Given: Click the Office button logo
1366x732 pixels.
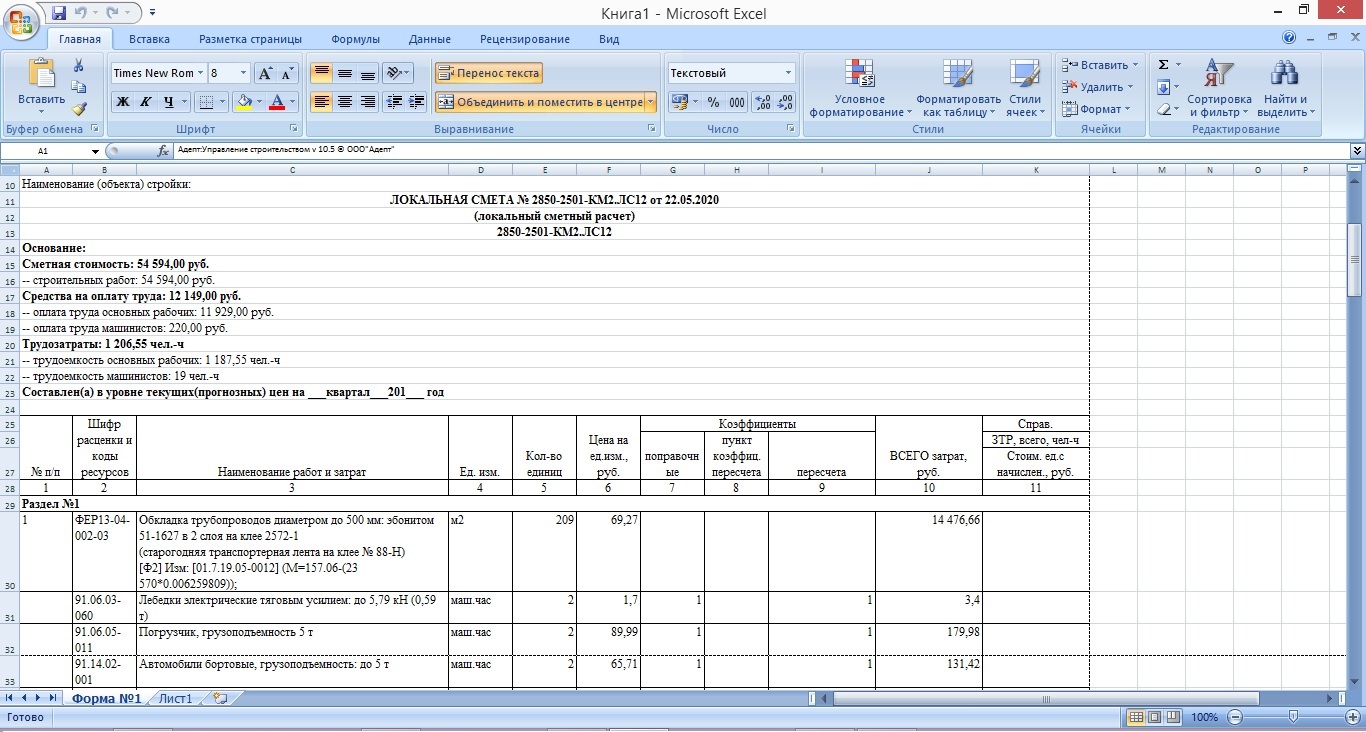Looking at the screenshot, I should coord(22,21).
